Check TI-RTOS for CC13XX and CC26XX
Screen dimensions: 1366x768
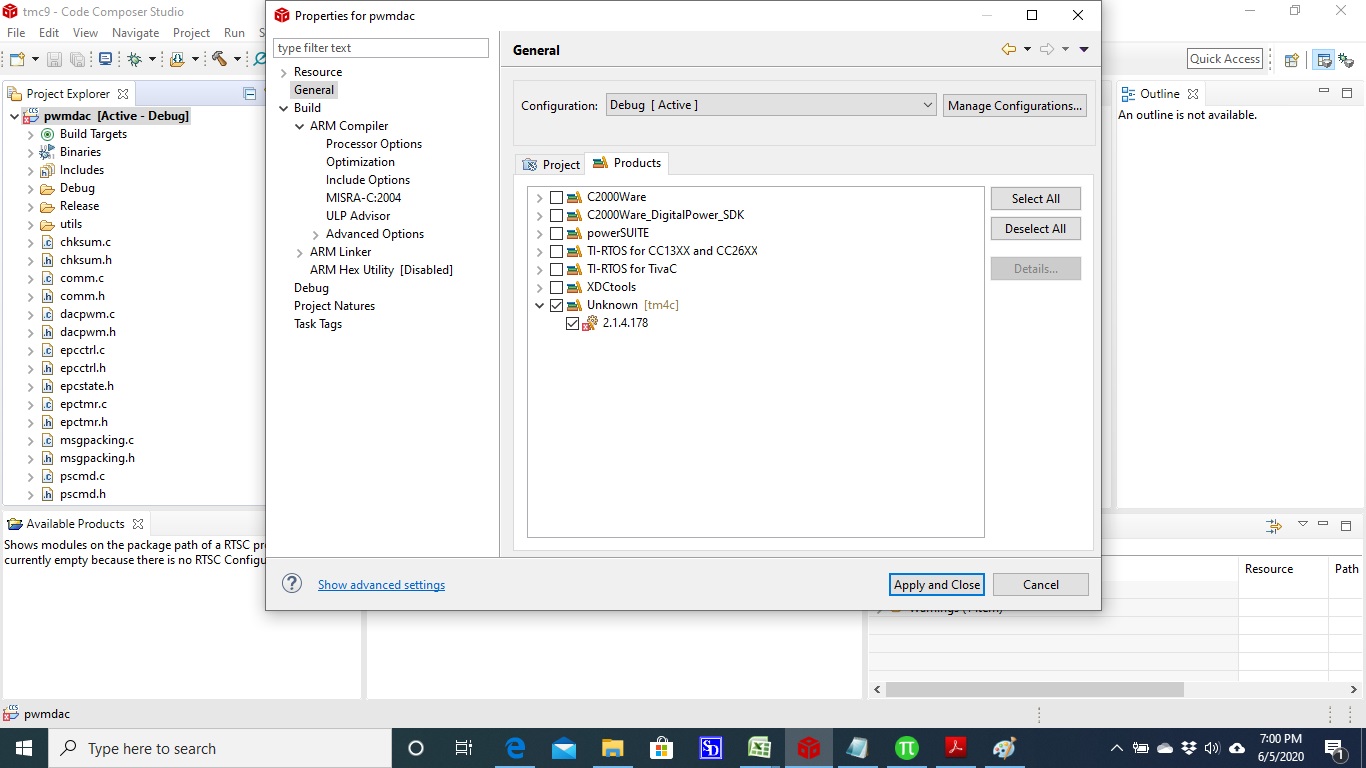[x=557, y=251]
